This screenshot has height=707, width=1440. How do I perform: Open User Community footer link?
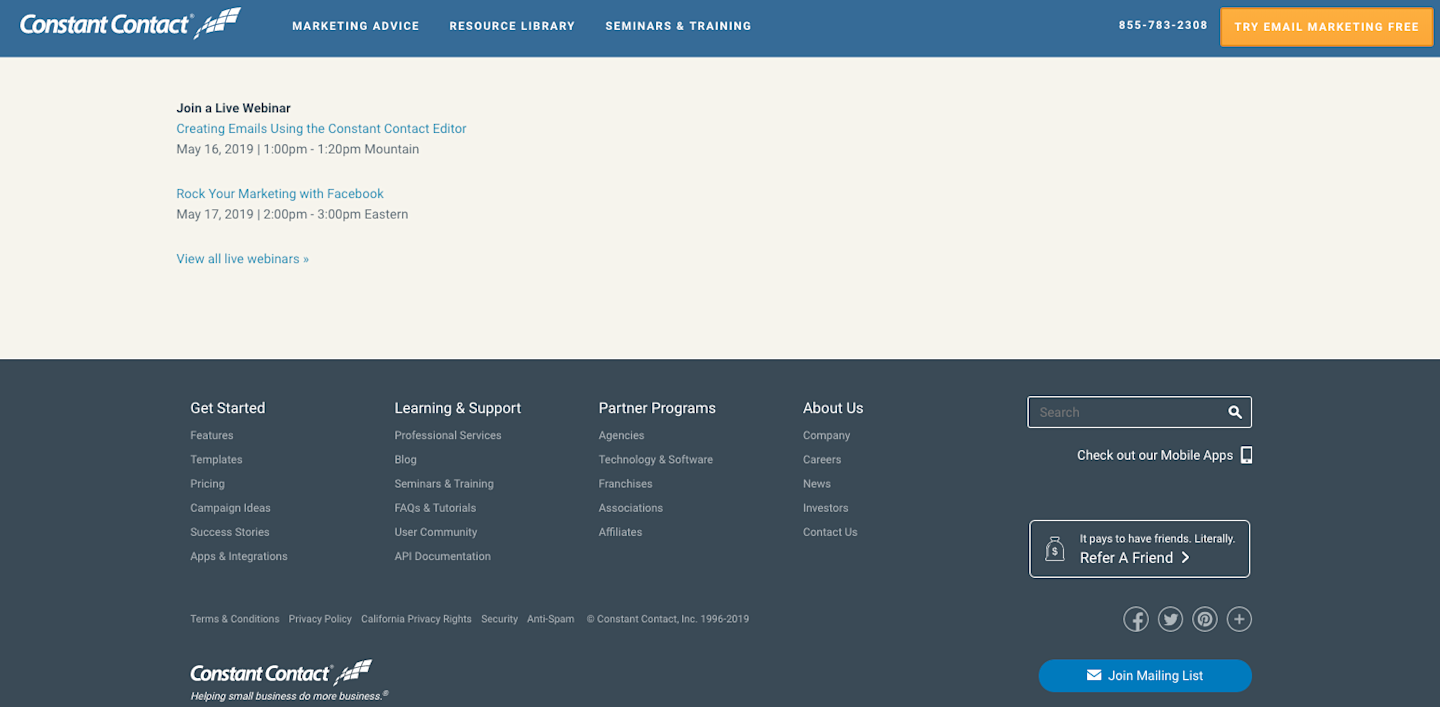tap(436, 532)
